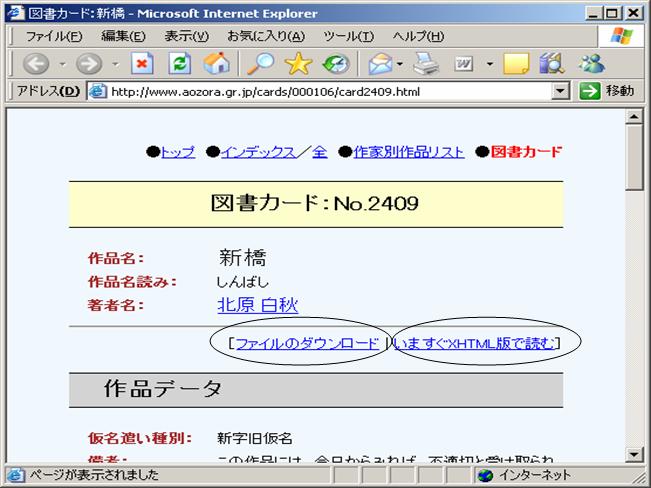The image size is (651, 488).
Task: Refresh the current page
Action: coord(180,64)
